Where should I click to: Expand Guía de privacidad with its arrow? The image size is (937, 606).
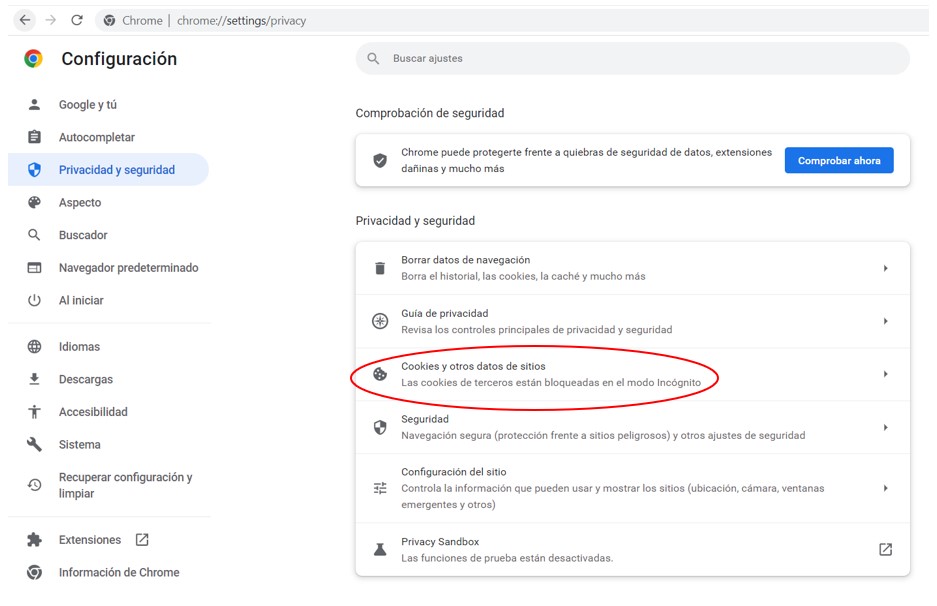(x=885, y=321)
